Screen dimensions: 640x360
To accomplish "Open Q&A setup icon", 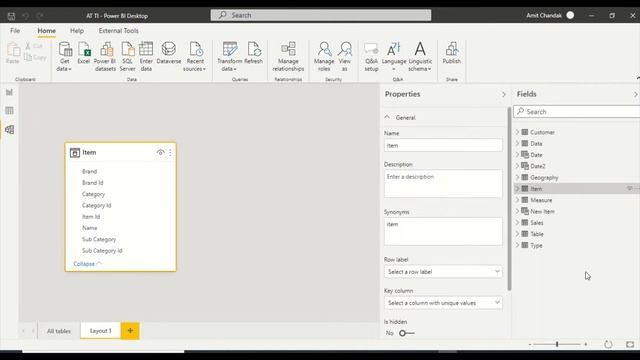I will [371, 56].
